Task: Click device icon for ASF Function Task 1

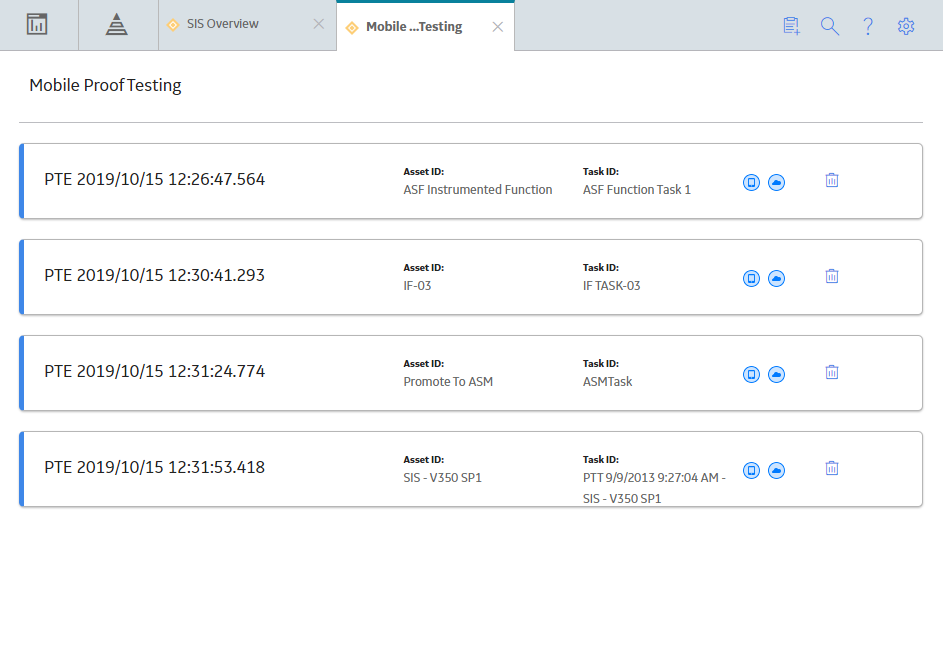Action: coord(751,182)
